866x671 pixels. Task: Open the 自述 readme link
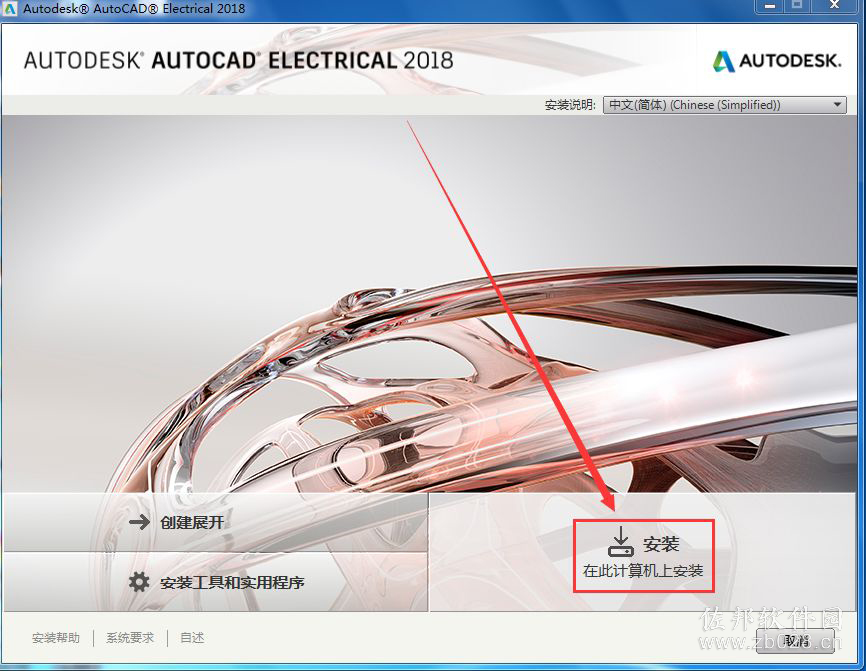(x=192, y=638)
